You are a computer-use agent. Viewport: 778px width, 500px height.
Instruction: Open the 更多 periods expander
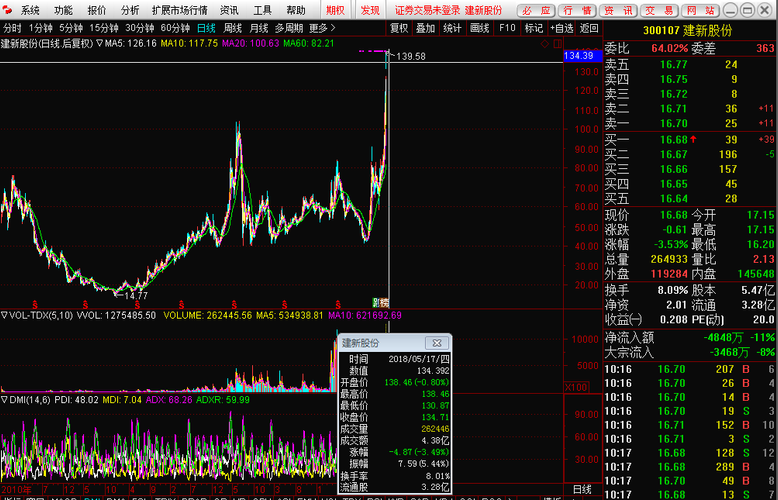click(x=322, y=28)
